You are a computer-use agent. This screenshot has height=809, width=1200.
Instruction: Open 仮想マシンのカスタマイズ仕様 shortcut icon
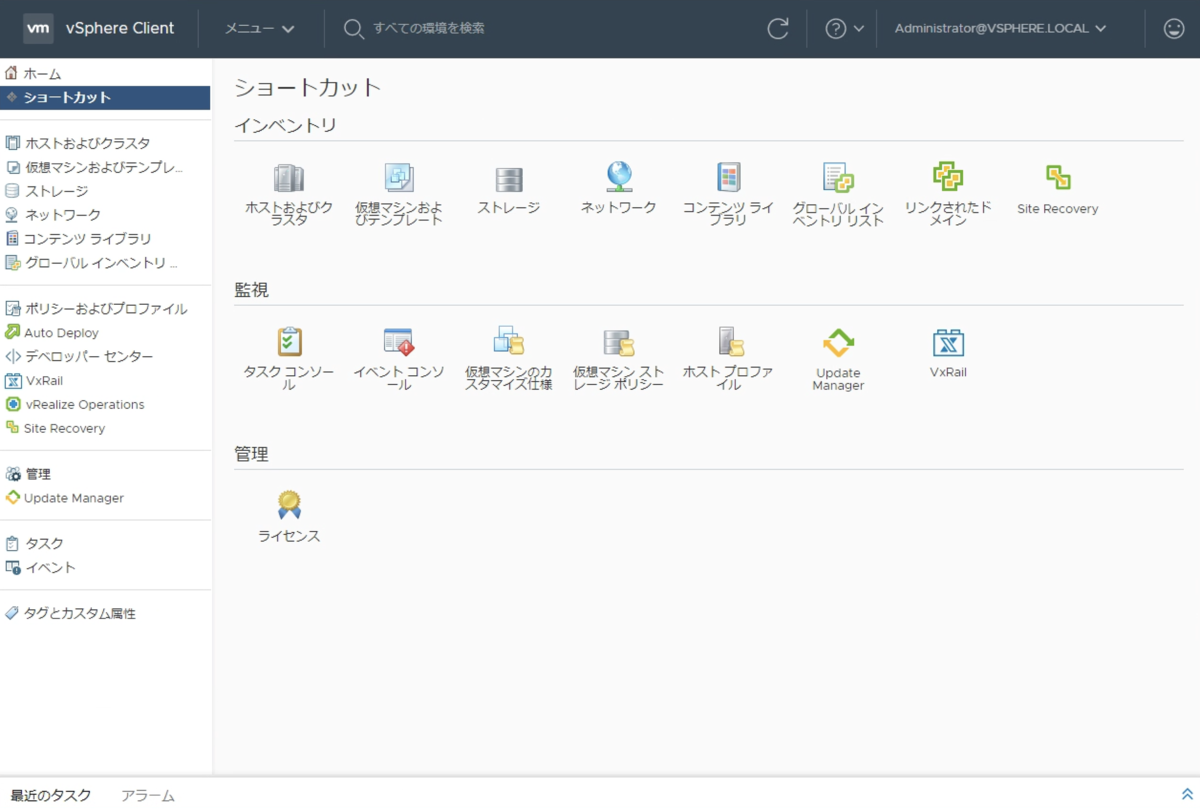click(x=509, y=341)
